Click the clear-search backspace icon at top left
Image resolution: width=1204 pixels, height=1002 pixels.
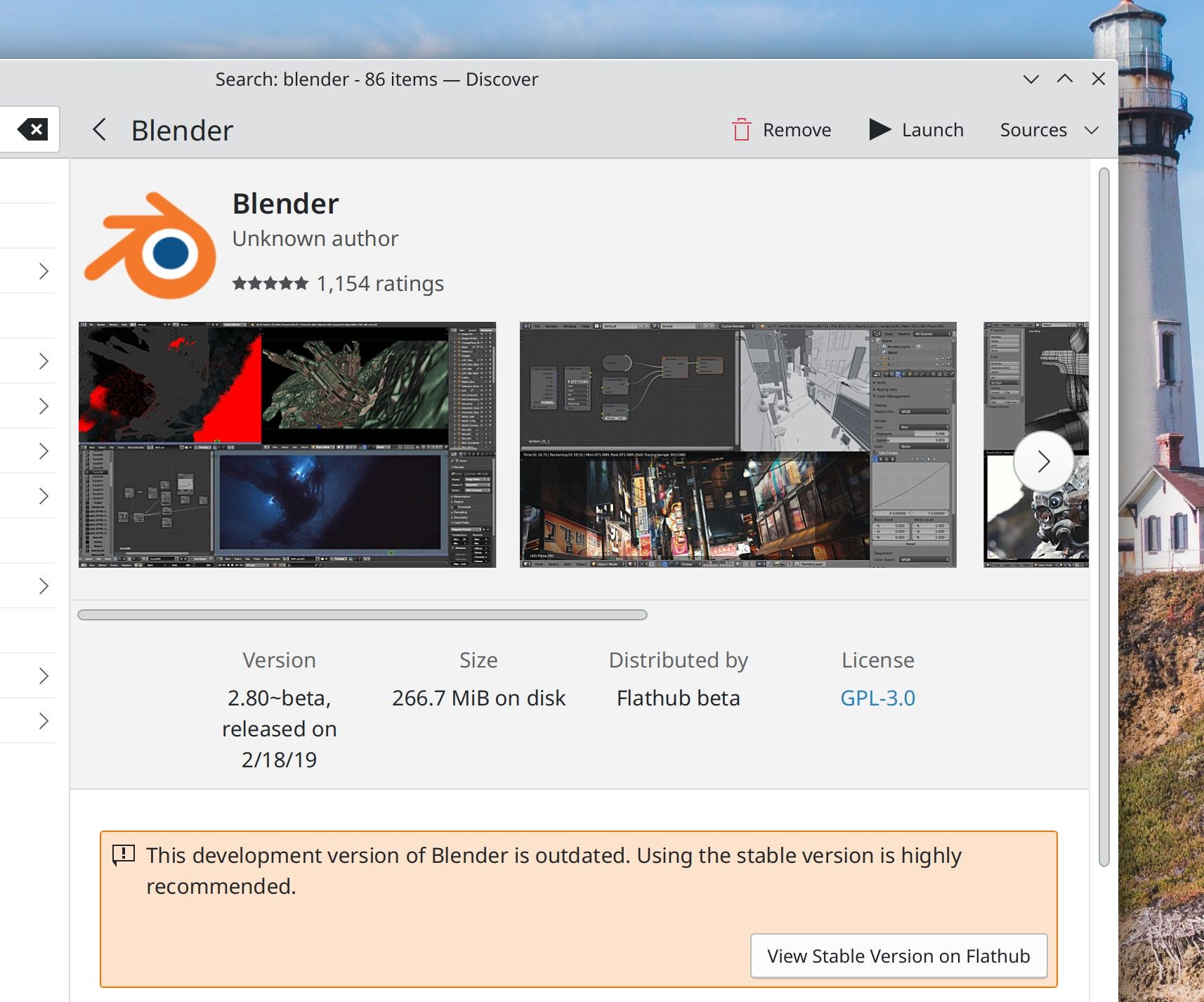pos(31,129)
